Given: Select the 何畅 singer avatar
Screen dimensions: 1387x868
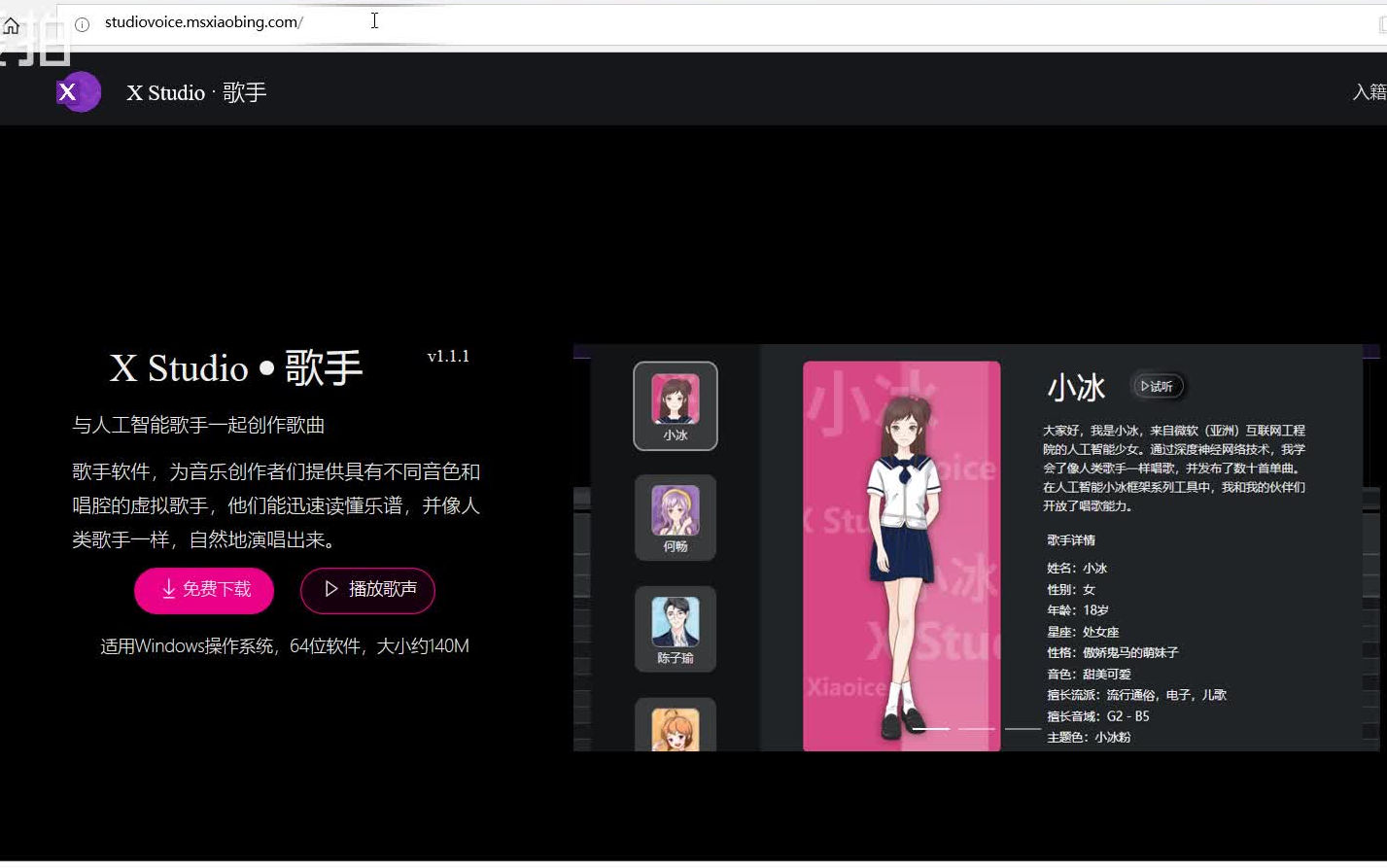Looking at the screenshot, I should coord(676,518).
